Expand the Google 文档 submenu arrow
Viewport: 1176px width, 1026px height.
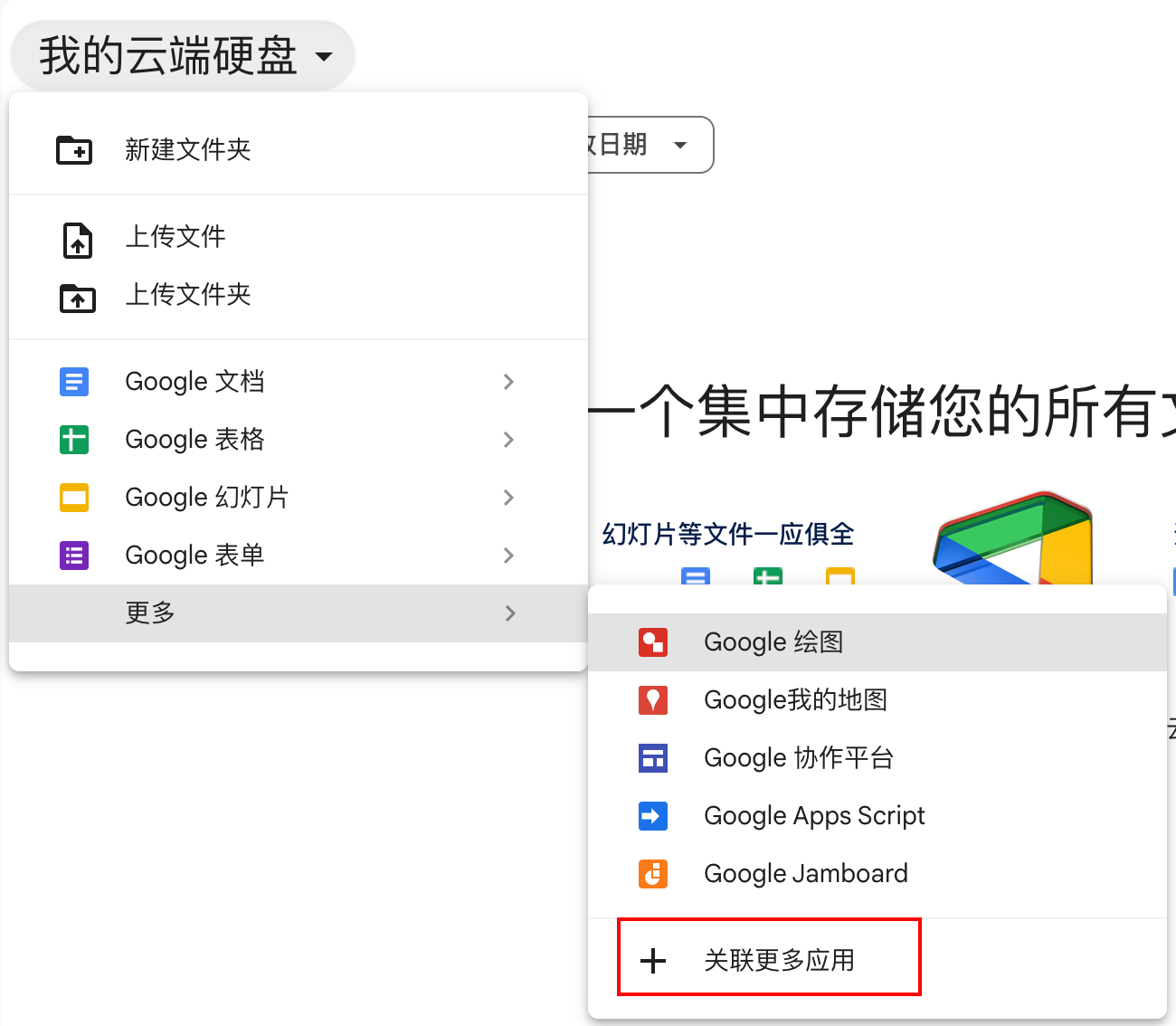point(509,382)
